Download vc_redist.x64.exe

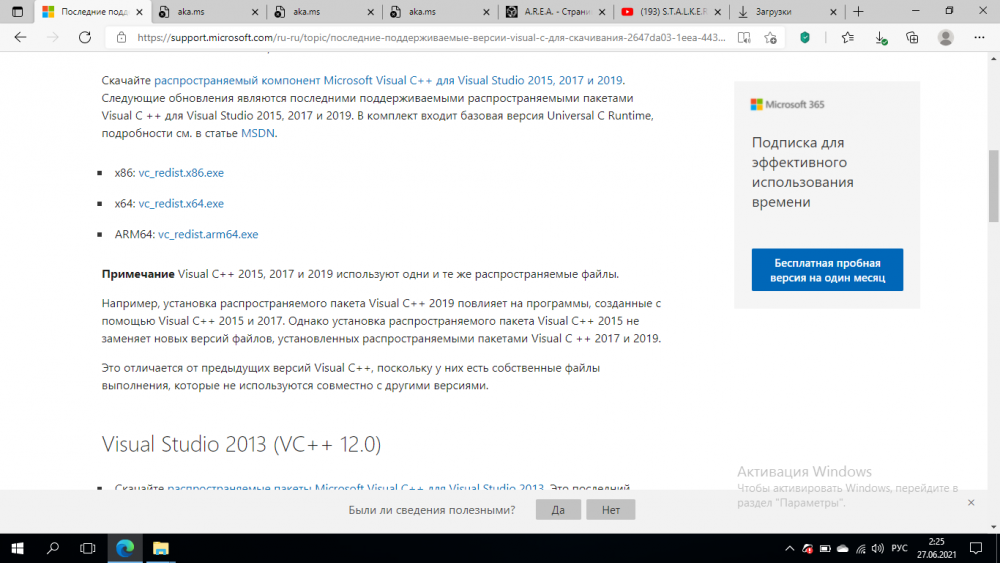181,203
